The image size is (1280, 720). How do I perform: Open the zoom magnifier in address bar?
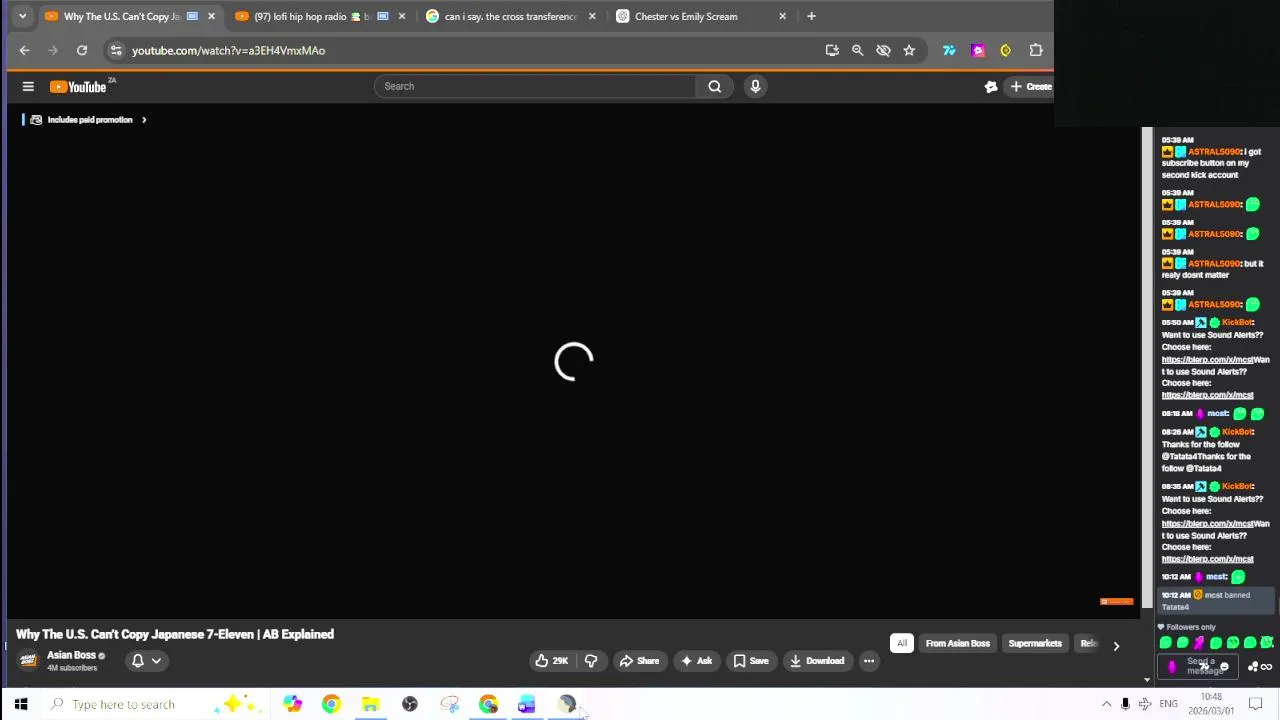[857, 50]
